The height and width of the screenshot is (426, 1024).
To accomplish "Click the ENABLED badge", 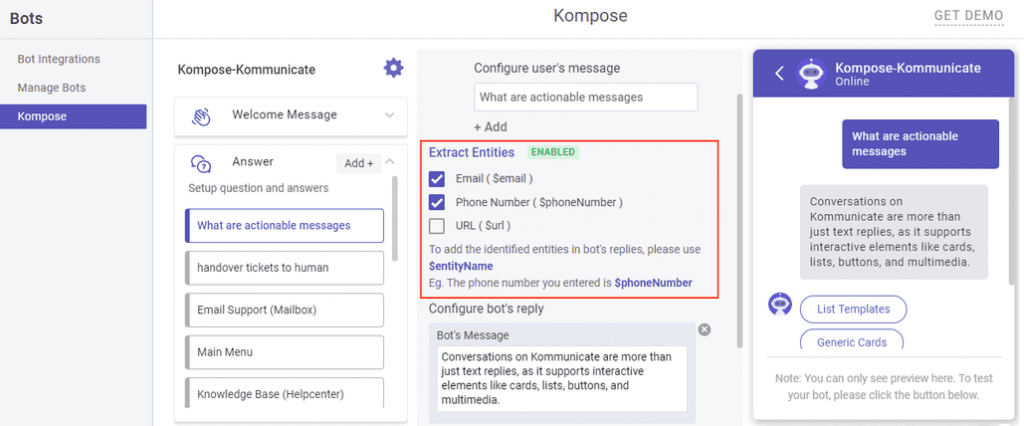I will pos(553,152).
